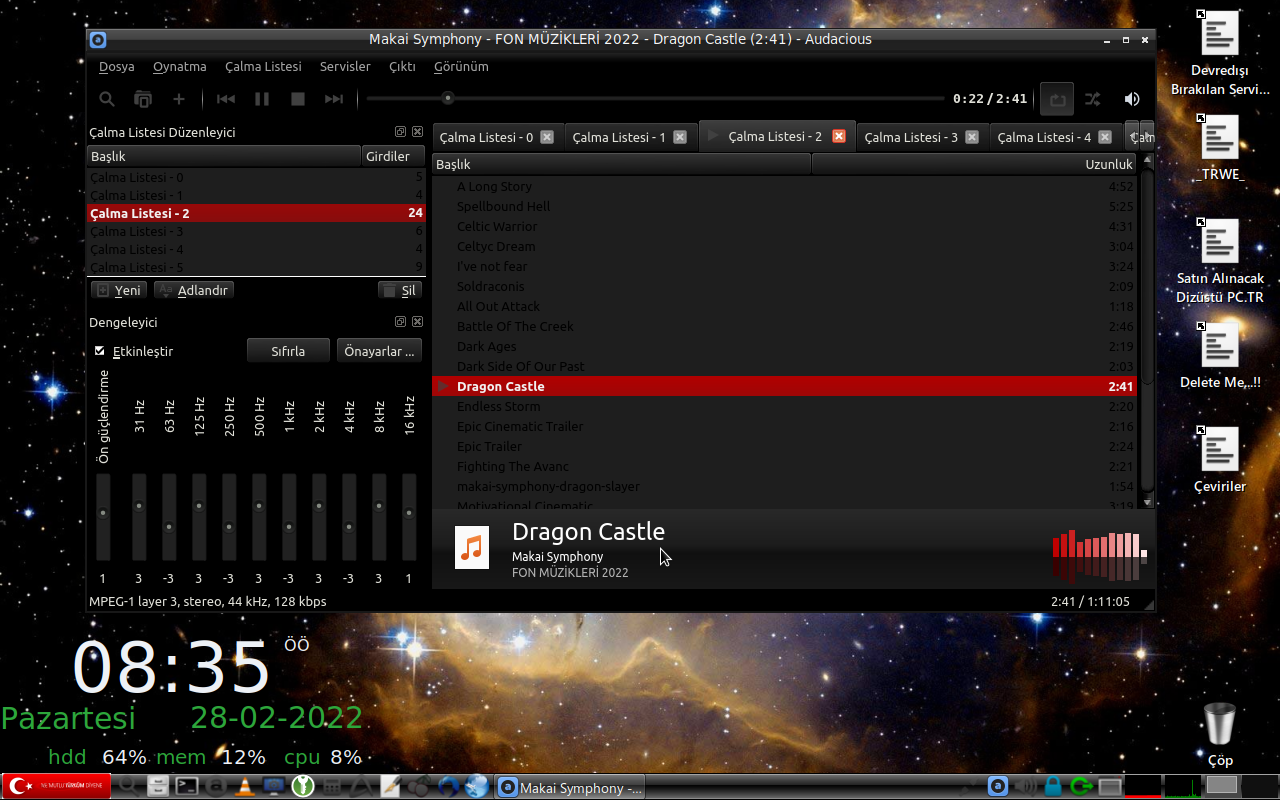Close the Çalma Listesi - 1 tab
The width and height of the screenshot is (1280, 800).
click(x=680, y=137)
